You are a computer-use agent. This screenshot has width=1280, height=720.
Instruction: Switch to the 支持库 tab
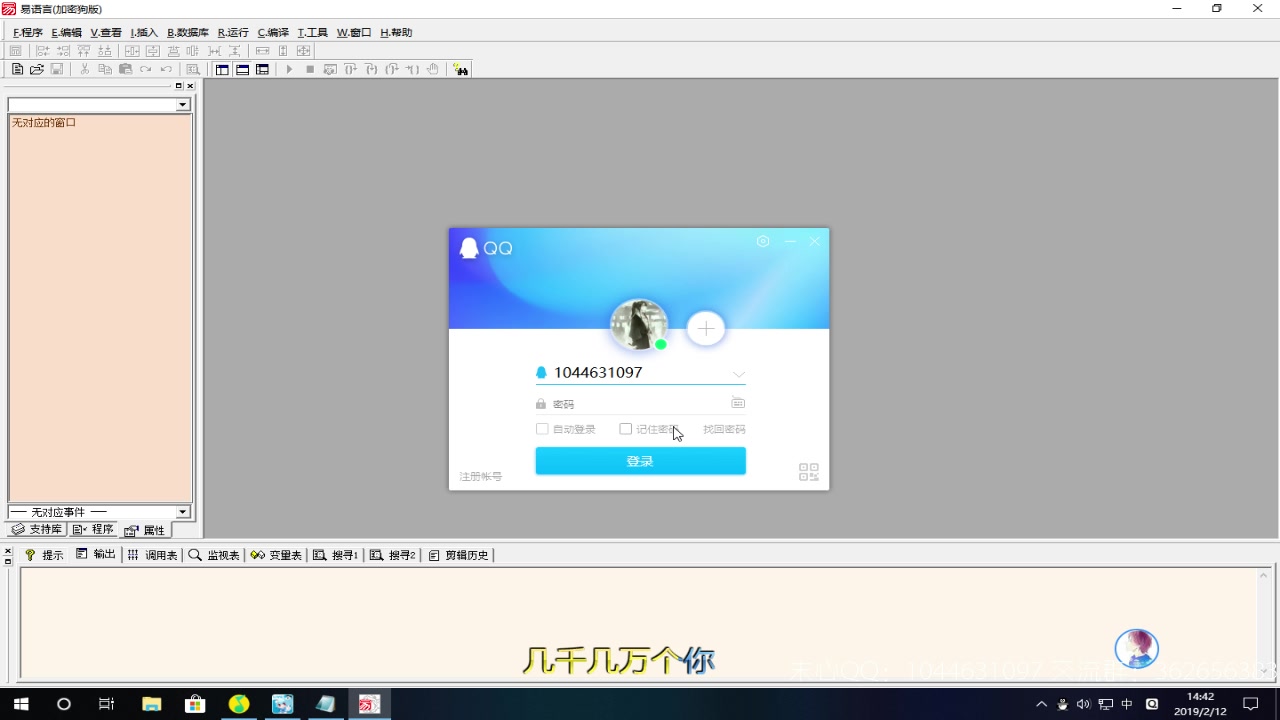(36, 530)
